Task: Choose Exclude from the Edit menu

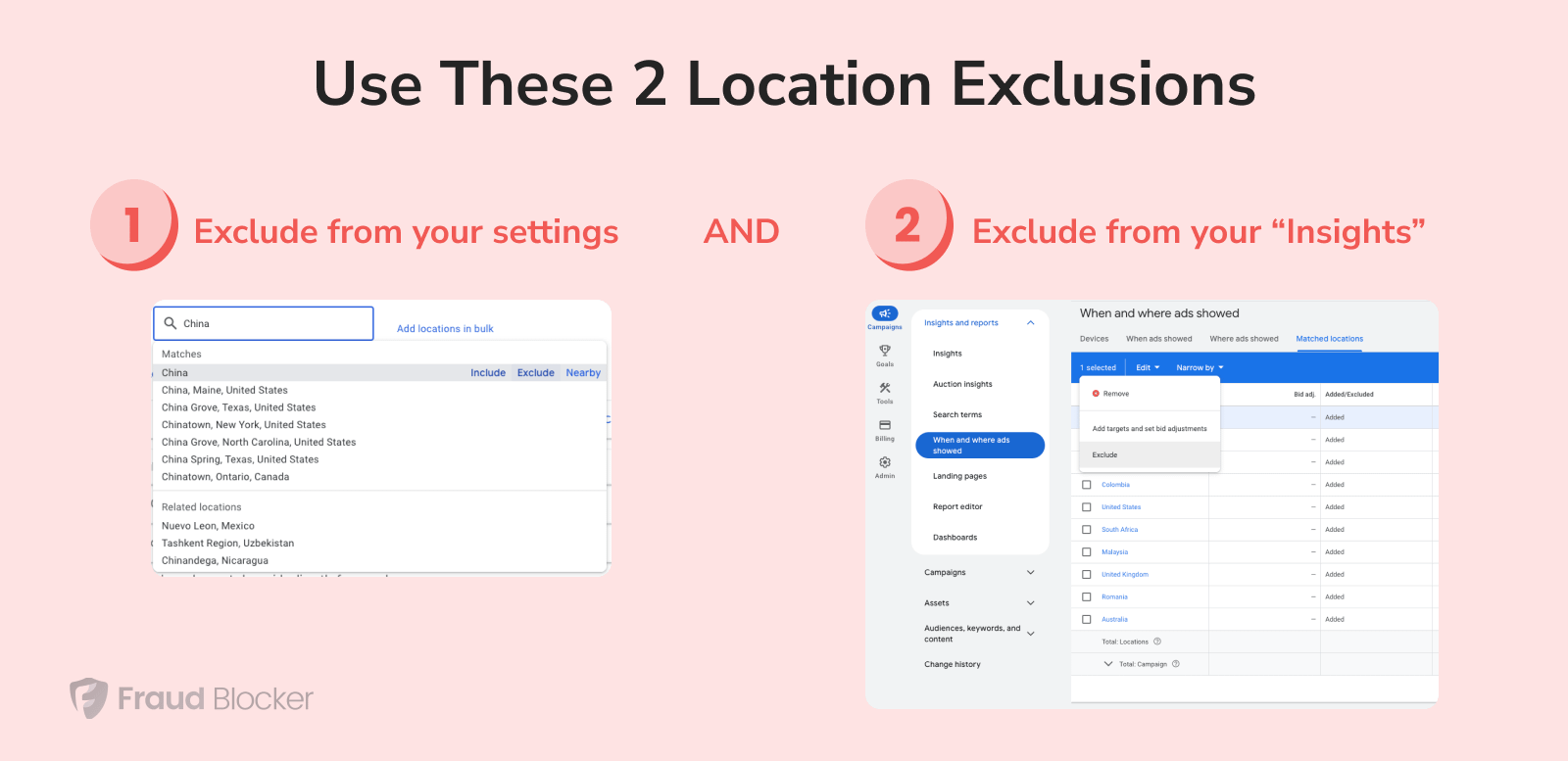Action: [x=1104, y=455]
